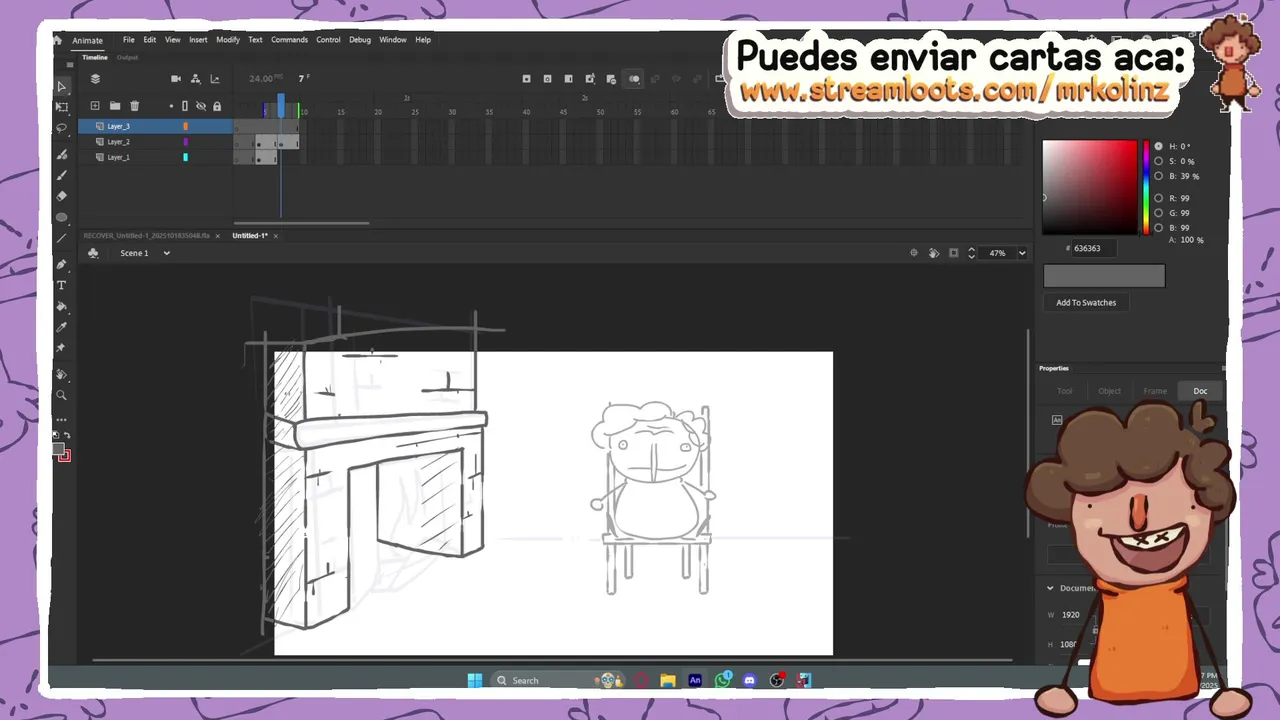Click the Delete layer trash icon
1280x720 pixels.
tap(135, 106)
